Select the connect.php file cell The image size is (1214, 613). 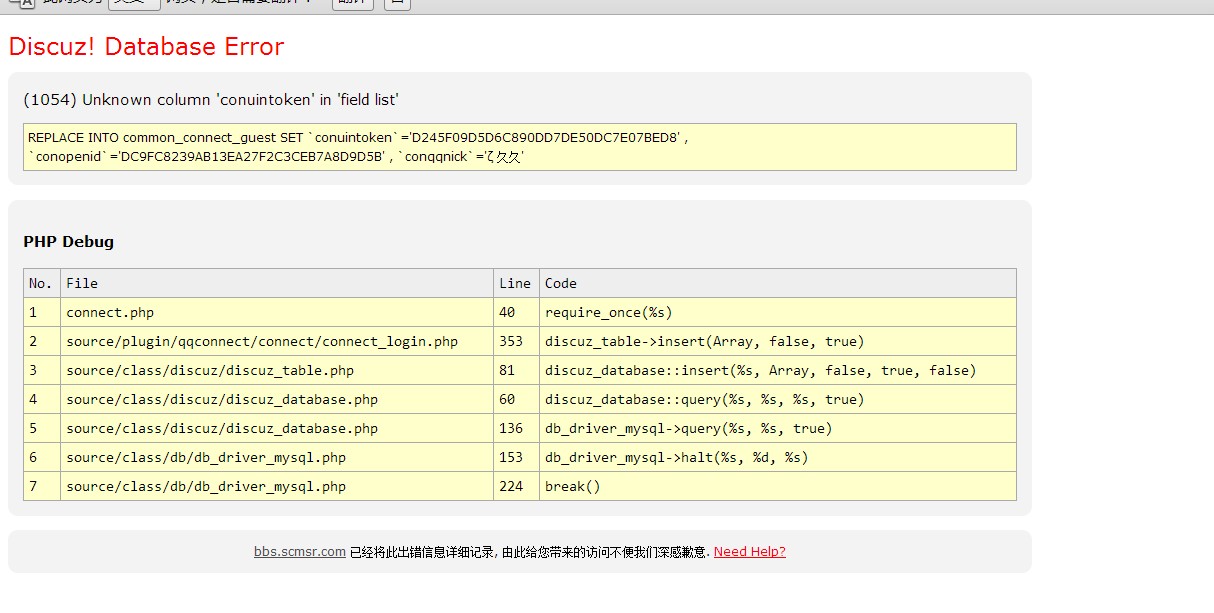[x=110, y=312]
